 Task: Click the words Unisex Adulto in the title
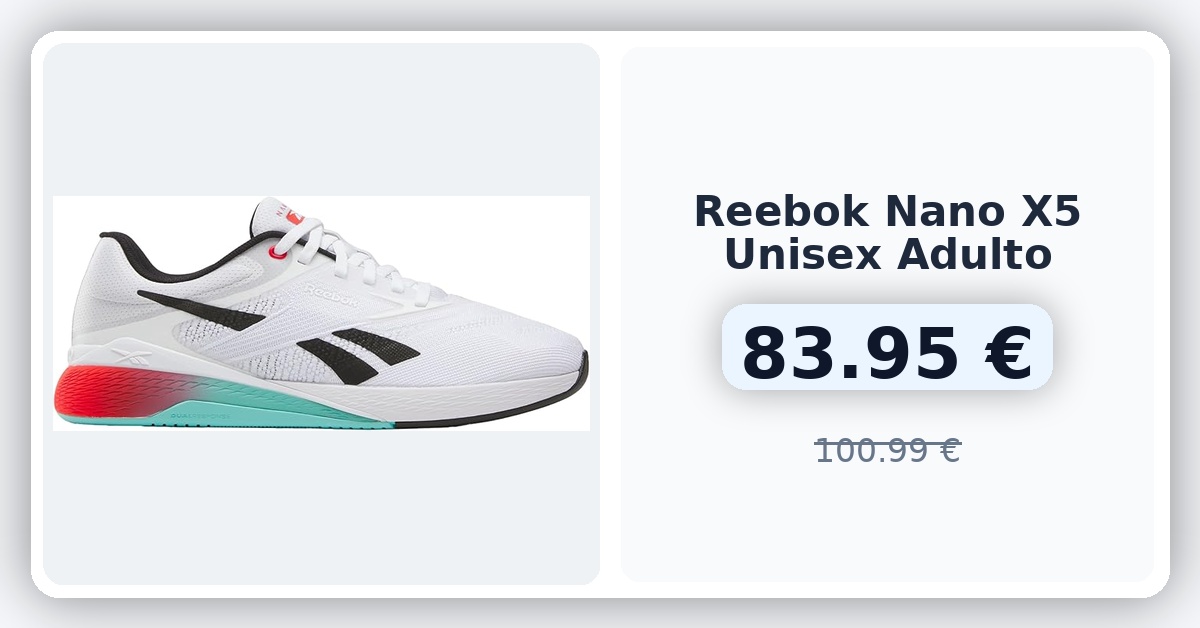point(887,254)
